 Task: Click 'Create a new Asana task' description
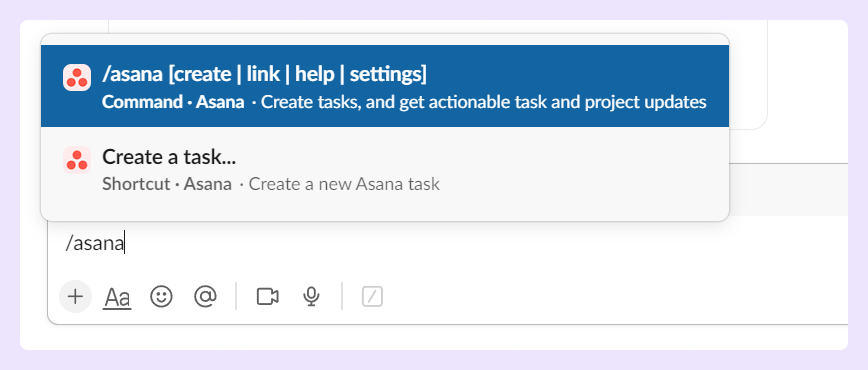click(x=344, y=184)
